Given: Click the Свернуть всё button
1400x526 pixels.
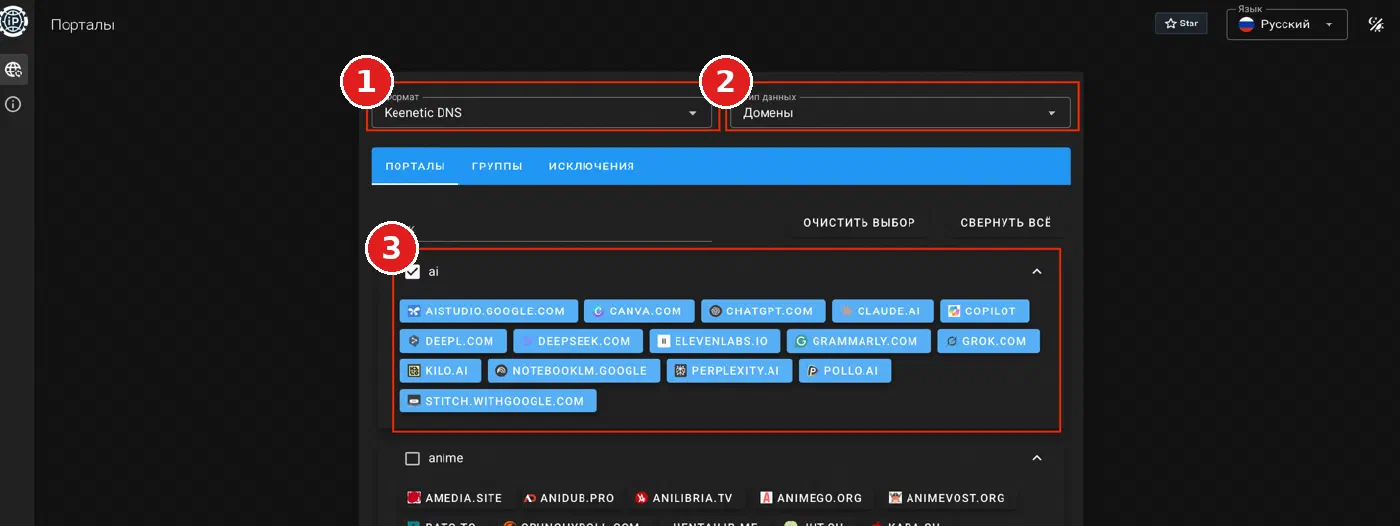Looking at the screenshot, I should 1005,222.
